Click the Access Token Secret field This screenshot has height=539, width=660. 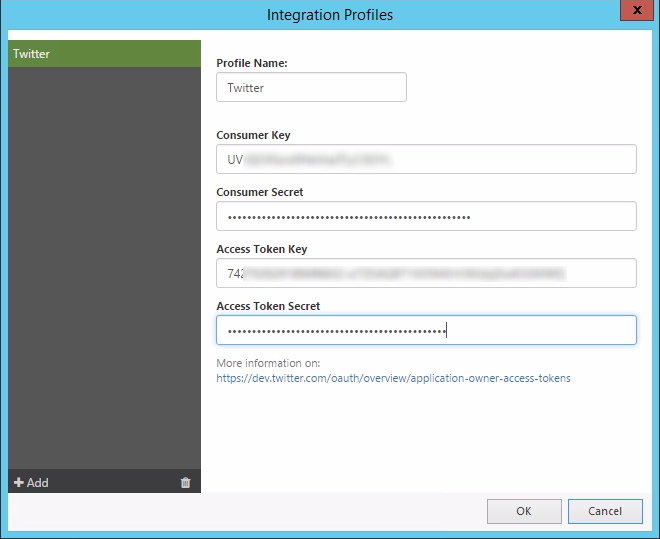click(426, 330)
